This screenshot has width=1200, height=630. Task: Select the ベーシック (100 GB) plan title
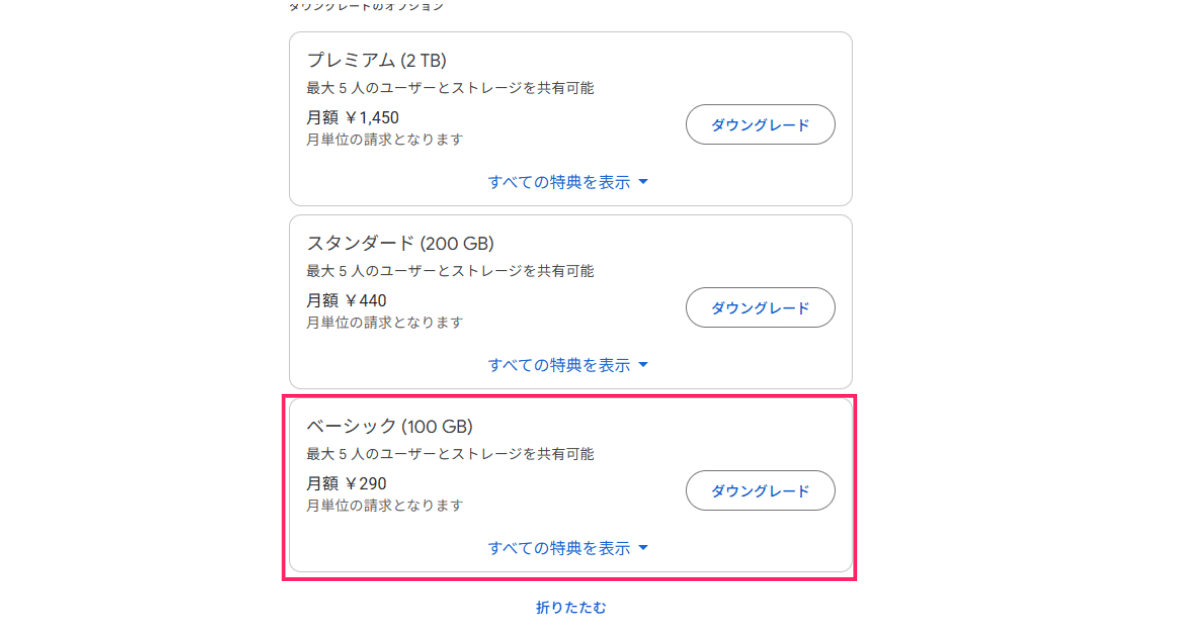(389, 427)
